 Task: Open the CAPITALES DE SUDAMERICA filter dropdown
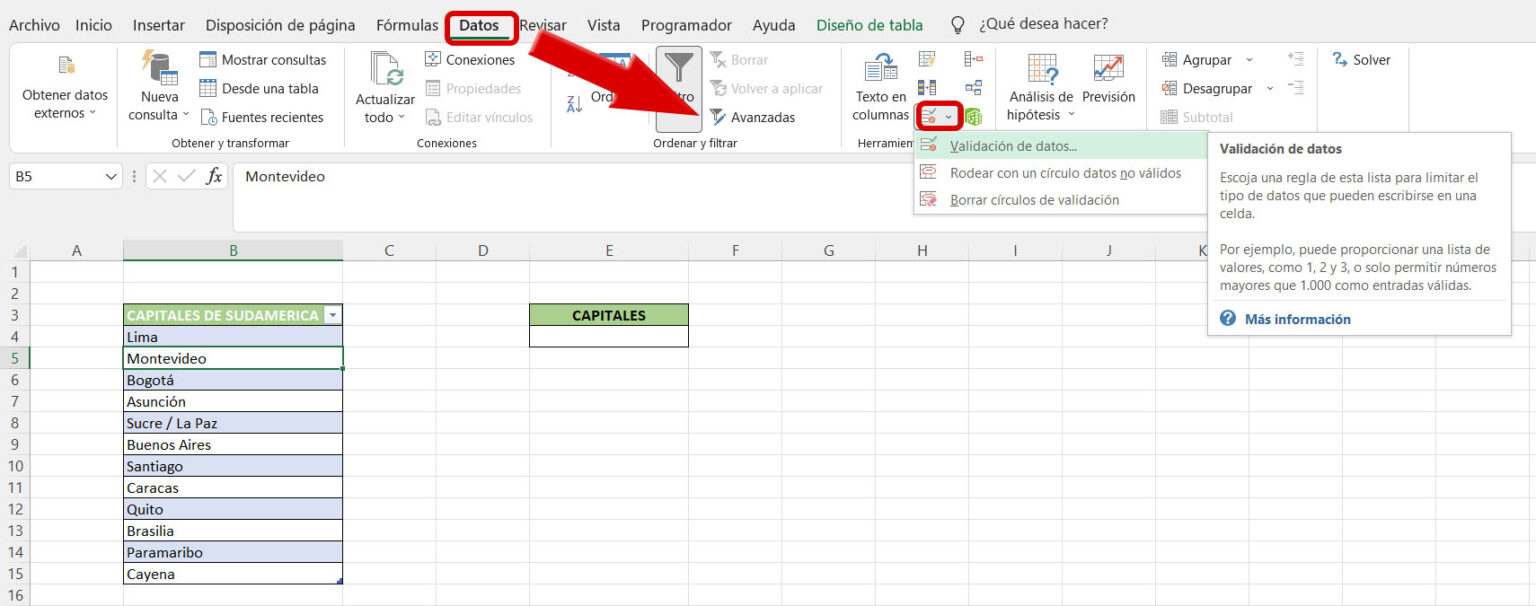pos(332,314)
